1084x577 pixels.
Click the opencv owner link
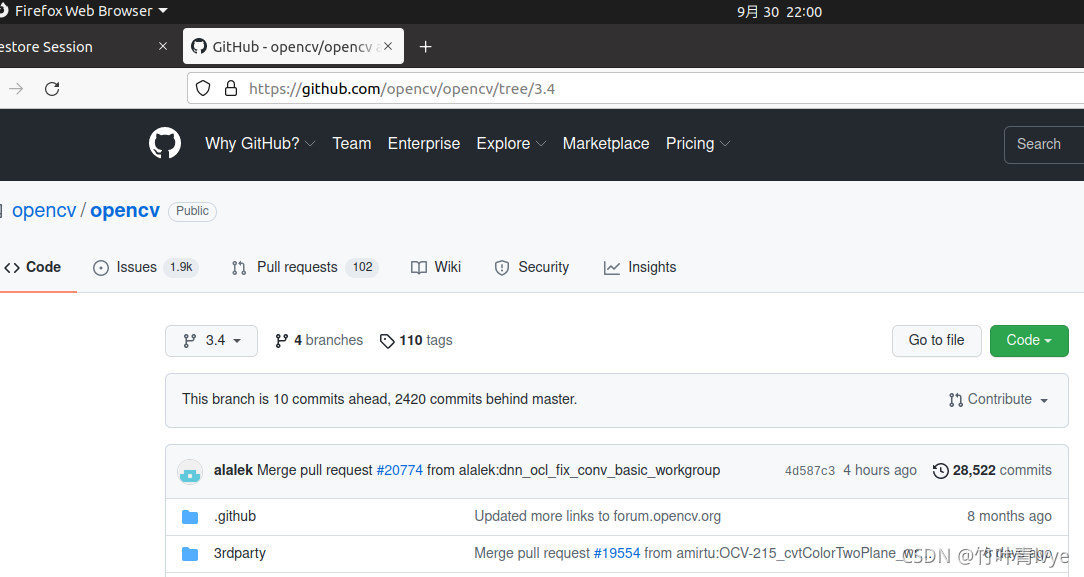tap(44, 211)
